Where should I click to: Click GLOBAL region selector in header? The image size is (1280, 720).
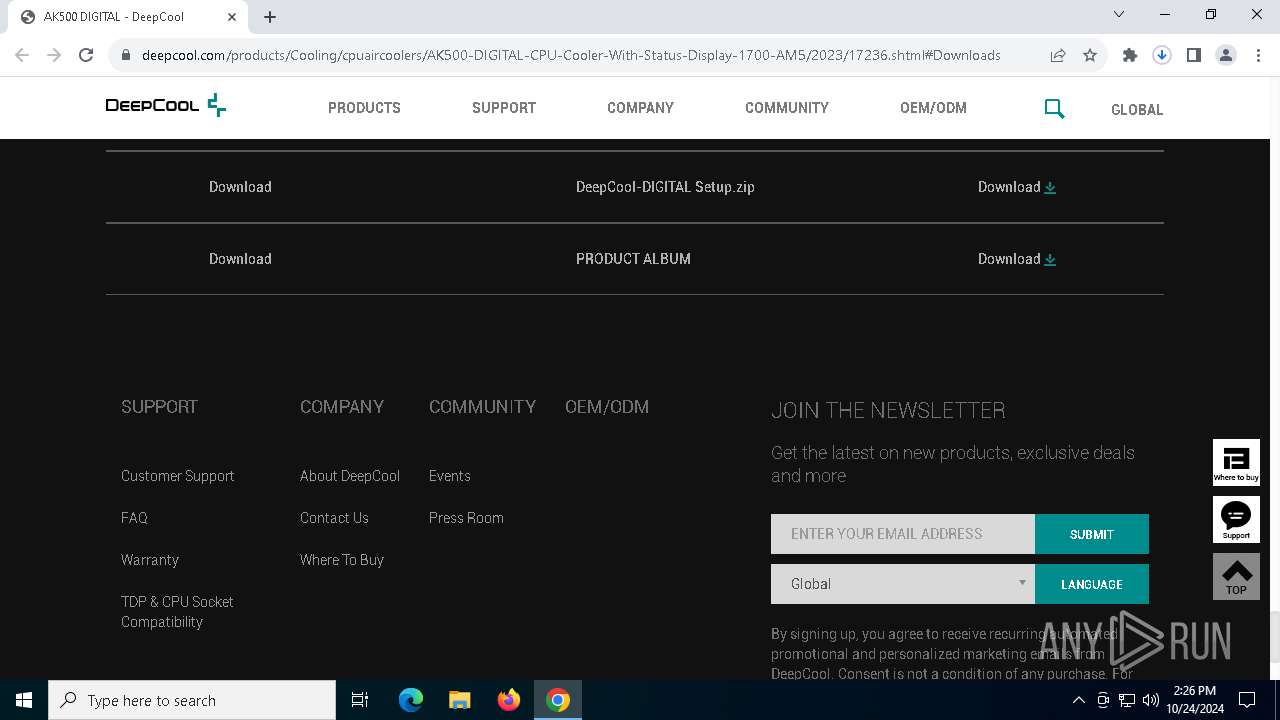(x=1137, y=110)
